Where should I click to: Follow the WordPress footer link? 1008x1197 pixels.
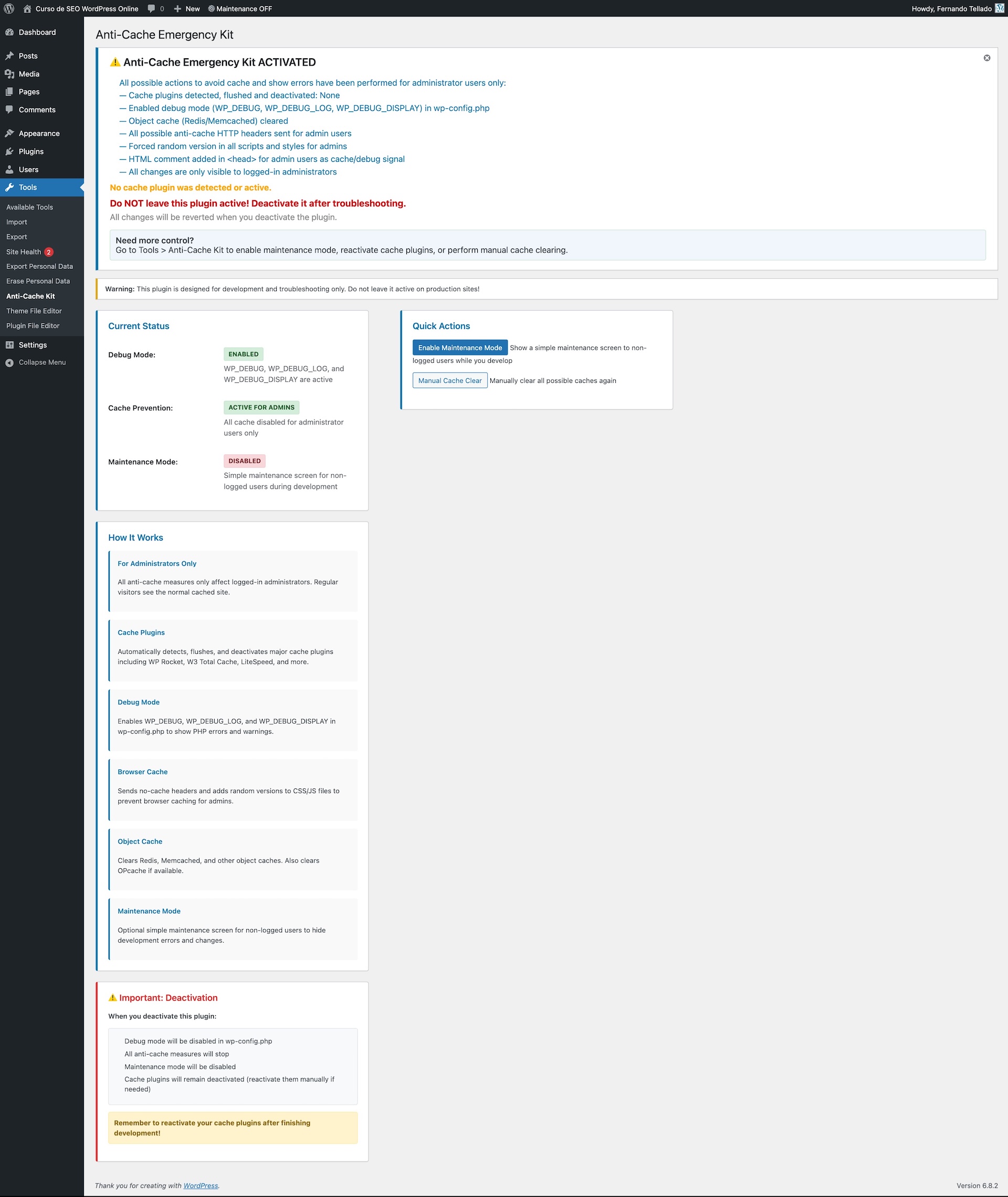[x=200, y=1185]
